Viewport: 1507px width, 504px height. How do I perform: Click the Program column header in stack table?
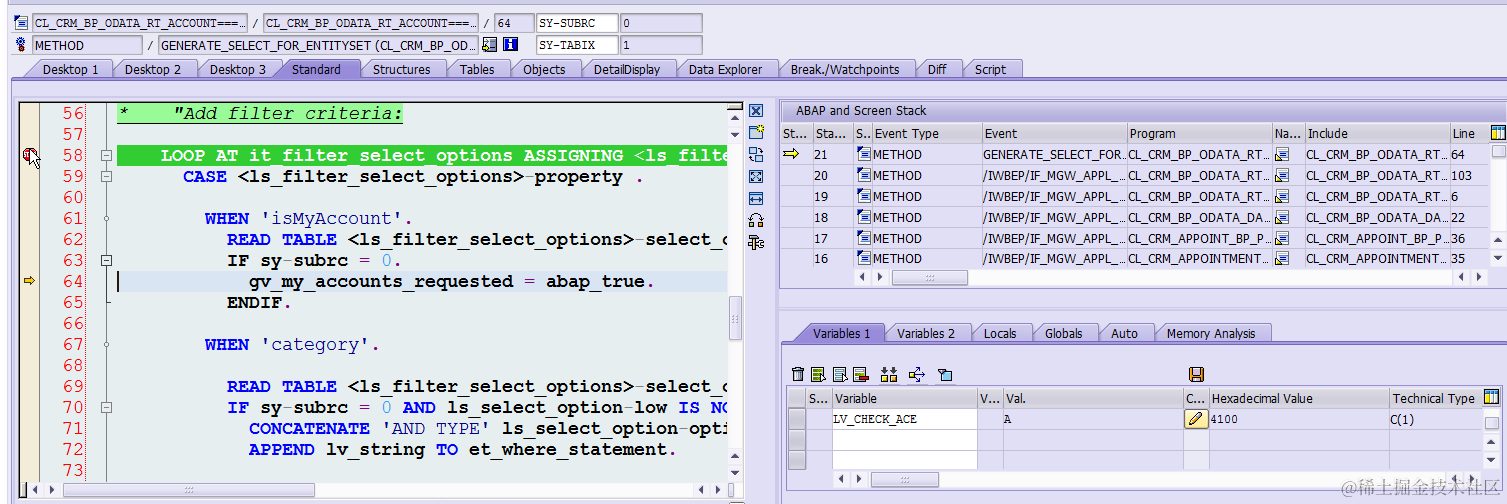[1199, 133]
